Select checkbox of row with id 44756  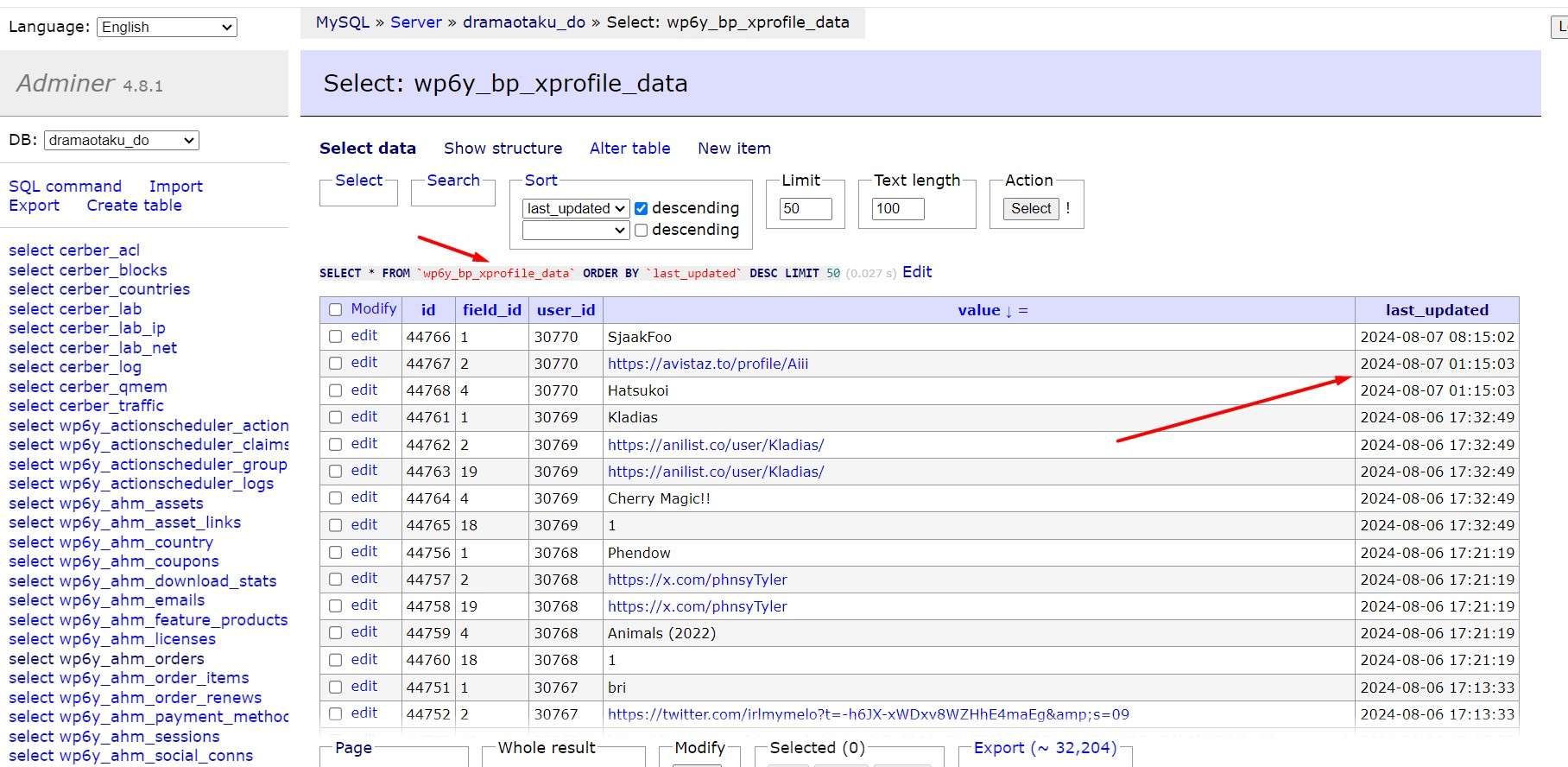(x=335, y=552)
